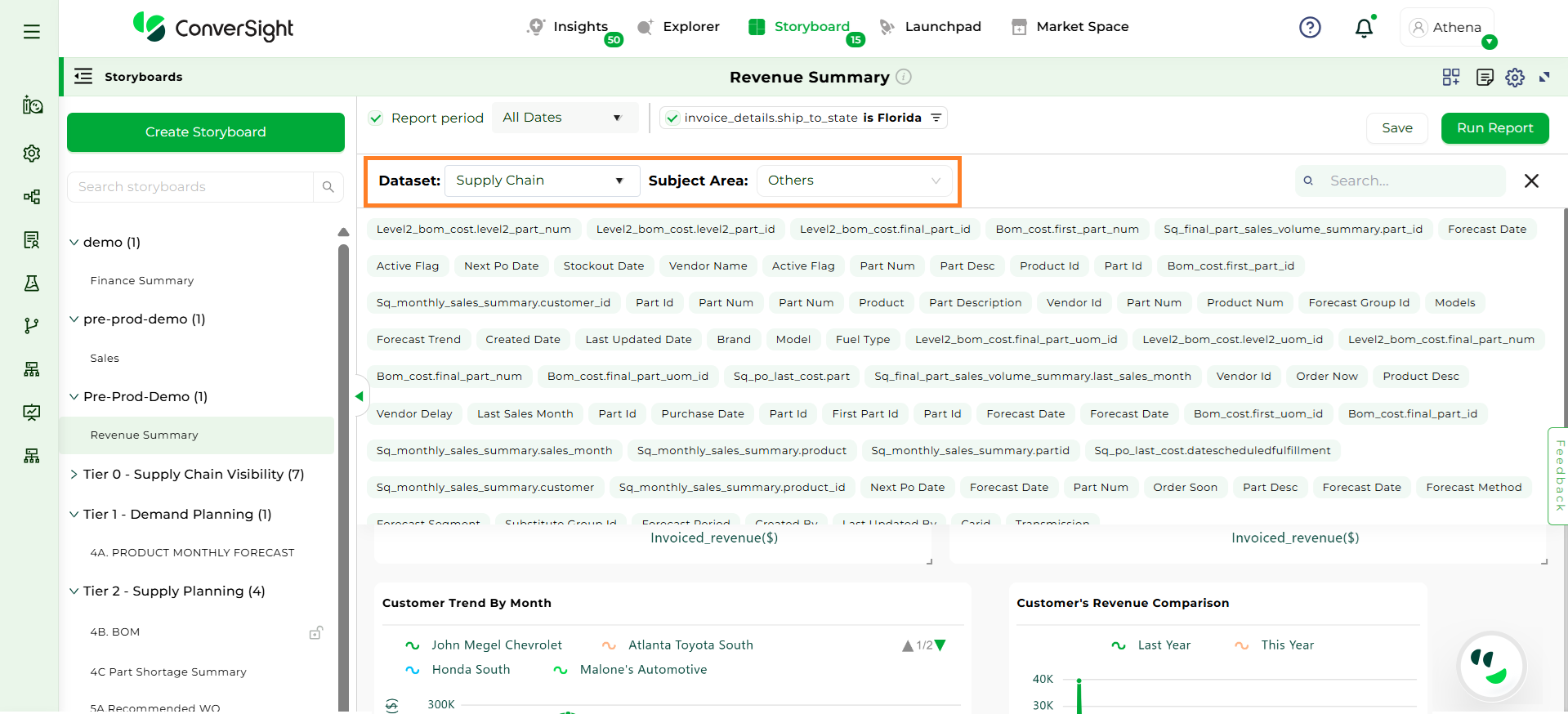
Task: Switch to the Explorer tab
Action: pyautogui.click(x=690, y=27)
